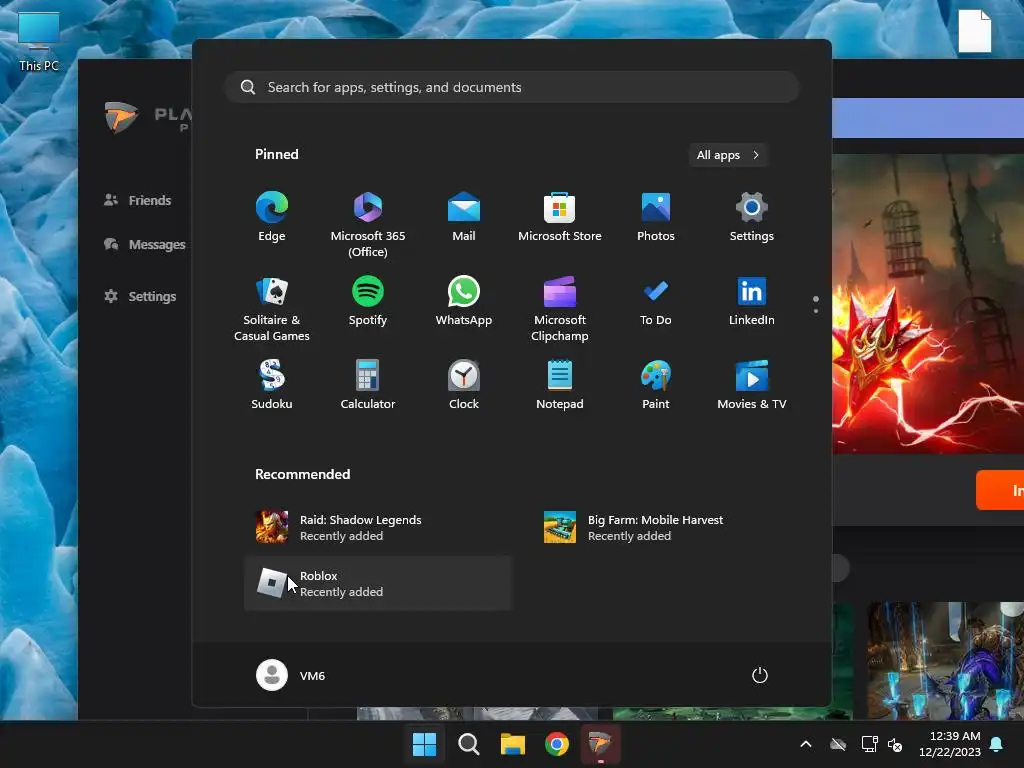Open the pinned Settings gear app
Viewport: 1024px width, 768px height.
pos(752,217)
